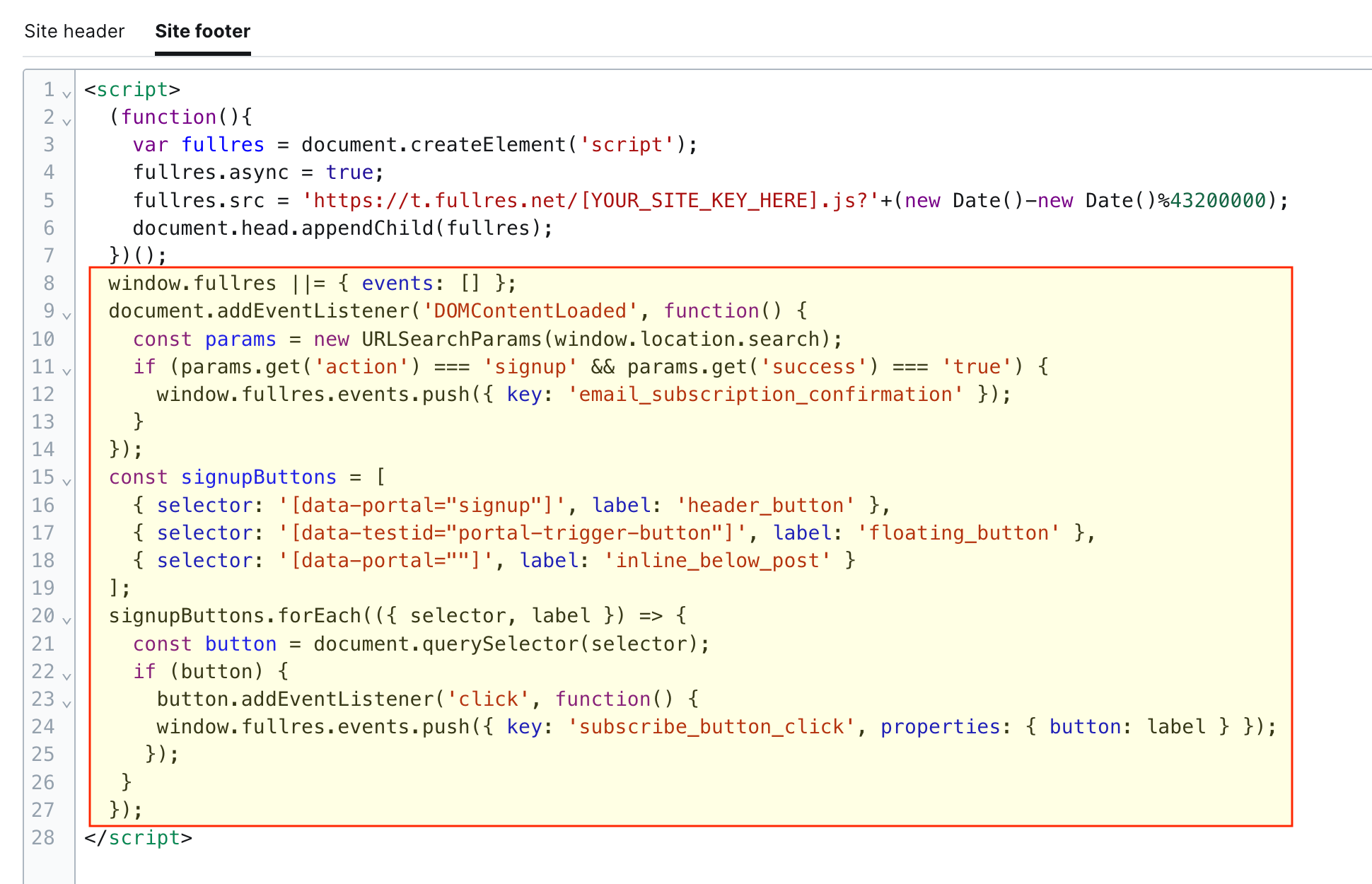Fold the click listener on line 23
Screen dimensions: 1372x884
pos(66,704)
